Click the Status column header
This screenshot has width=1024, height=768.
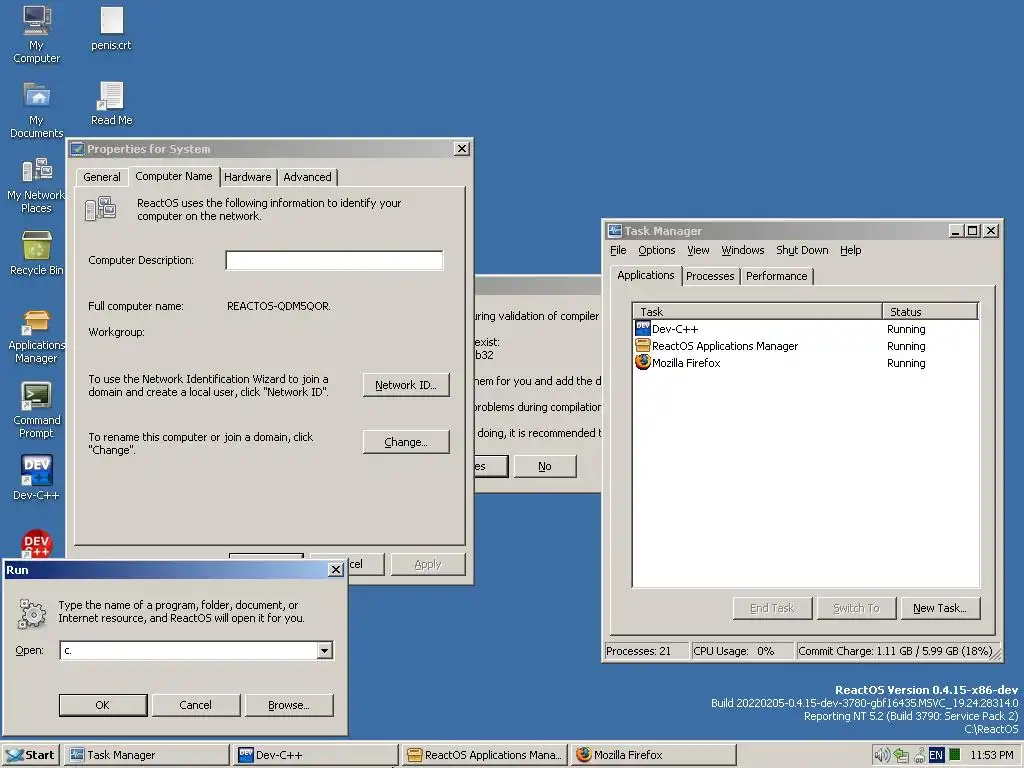(930, 312)
